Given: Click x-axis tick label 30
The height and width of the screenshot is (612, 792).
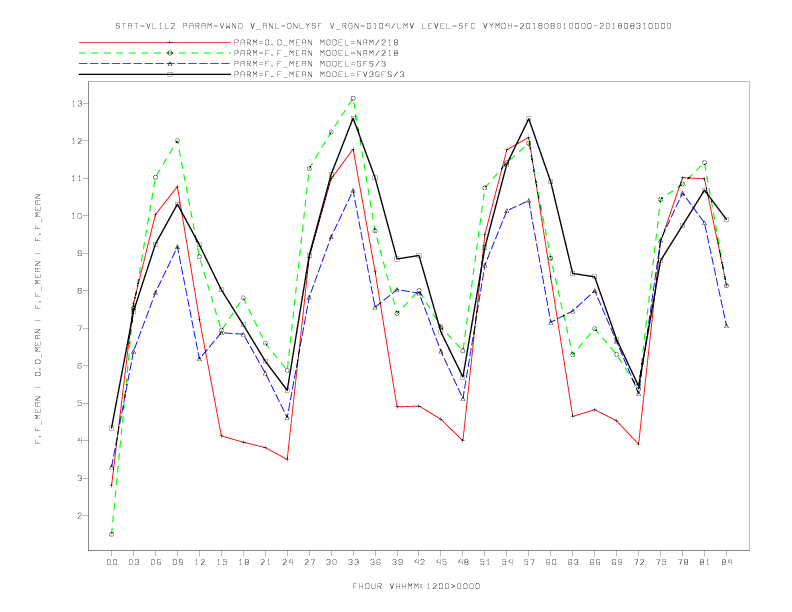Looking at the screenshot, I should point(331,562).
